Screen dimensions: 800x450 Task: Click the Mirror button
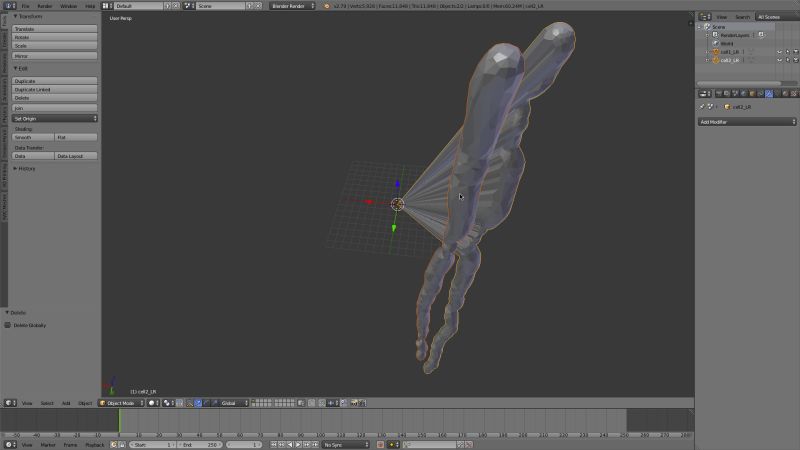(55, 56)
